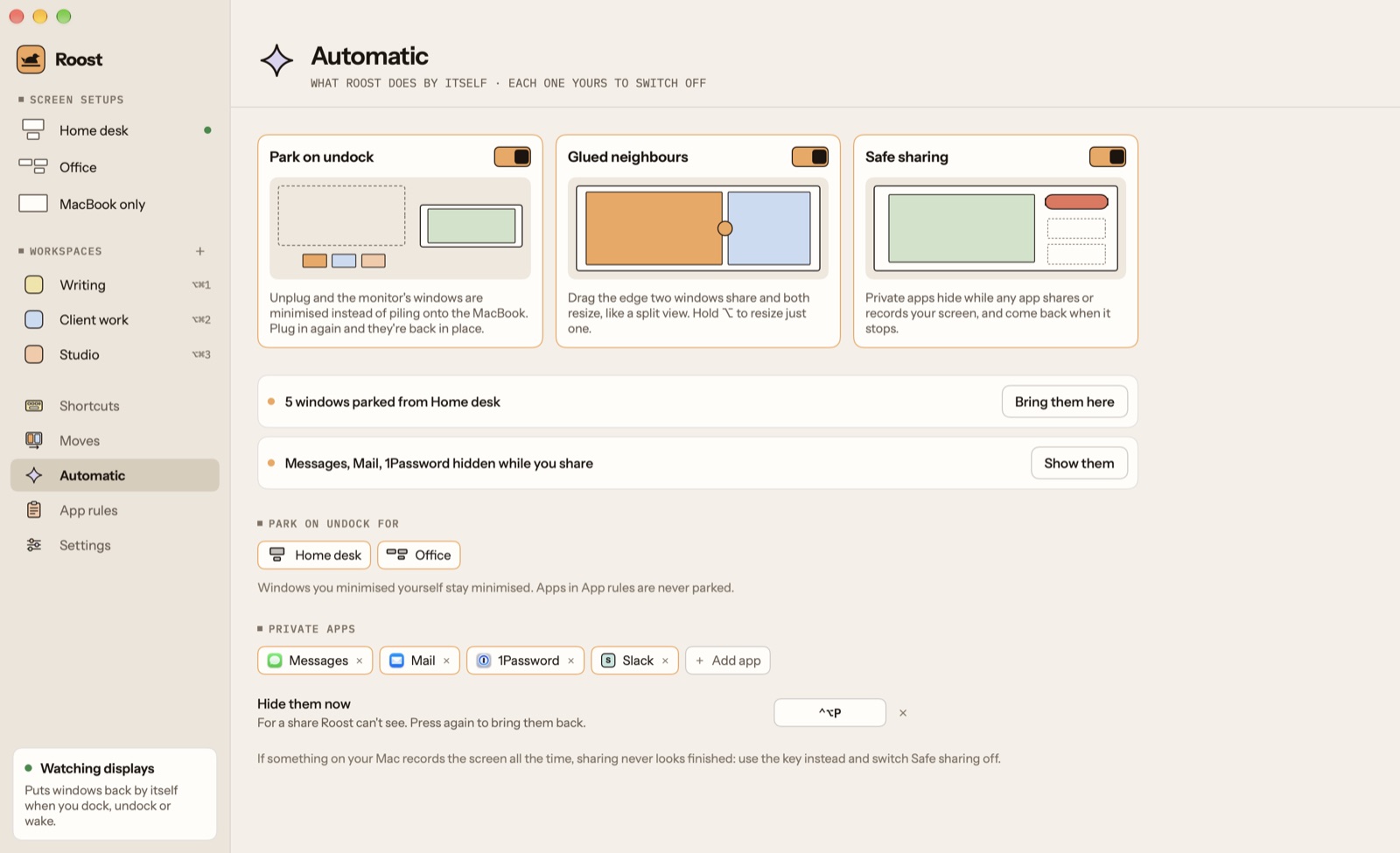Viewport: 1400px width, 853px height.
Task: Remove Slack from private apps
Action: point(665,661)
